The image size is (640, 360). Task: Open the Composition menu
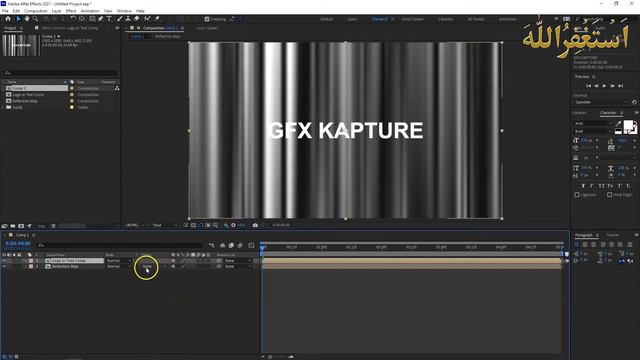(x=36, y=11)
